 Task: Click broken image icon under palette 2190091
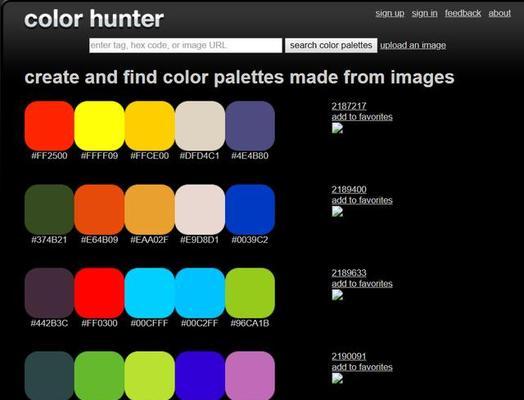click(x=337, y=378)
